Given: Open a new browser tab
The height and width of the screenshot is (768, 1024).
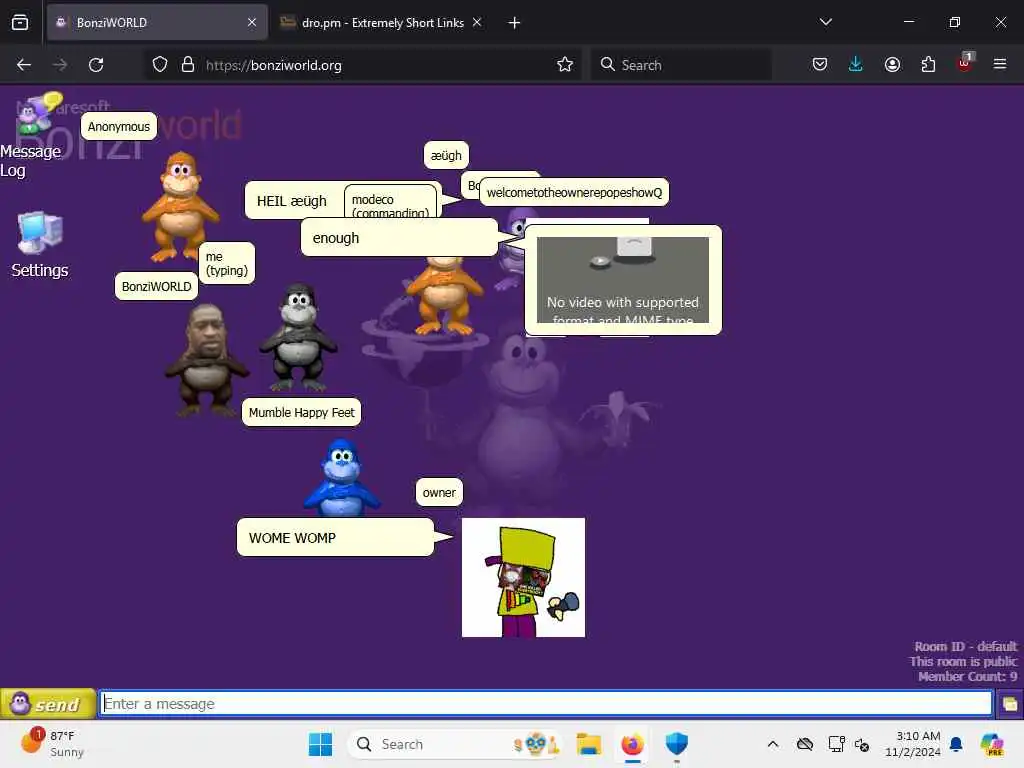Looking at the screenshot, I should (x=515, y=23).
